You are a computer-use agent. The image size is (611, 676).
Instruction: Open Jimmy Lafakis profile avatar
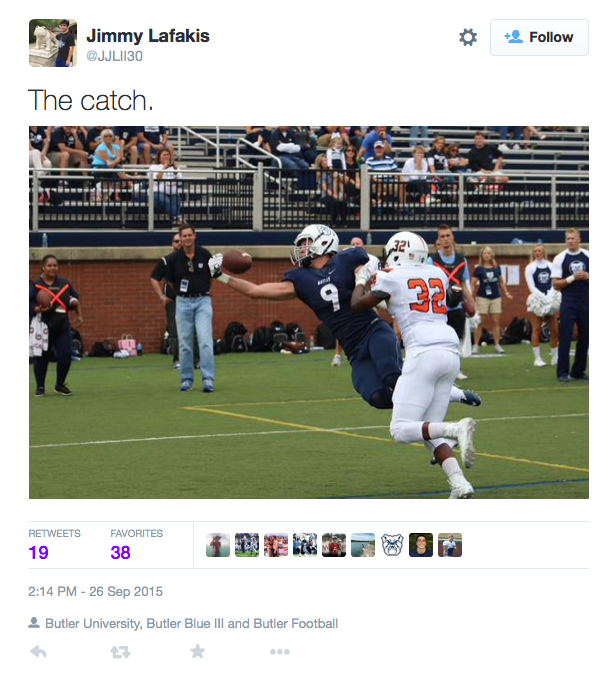click(53, 43)
